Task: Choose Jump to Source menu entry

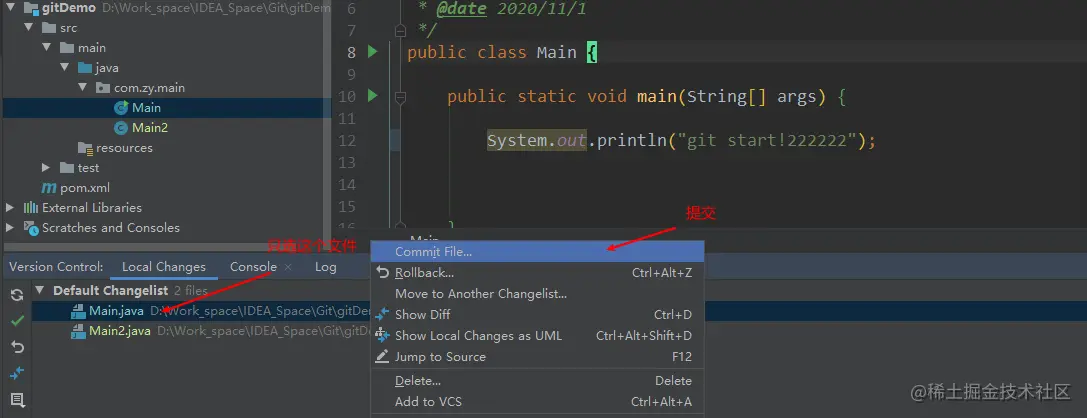Action: [538, 357]
